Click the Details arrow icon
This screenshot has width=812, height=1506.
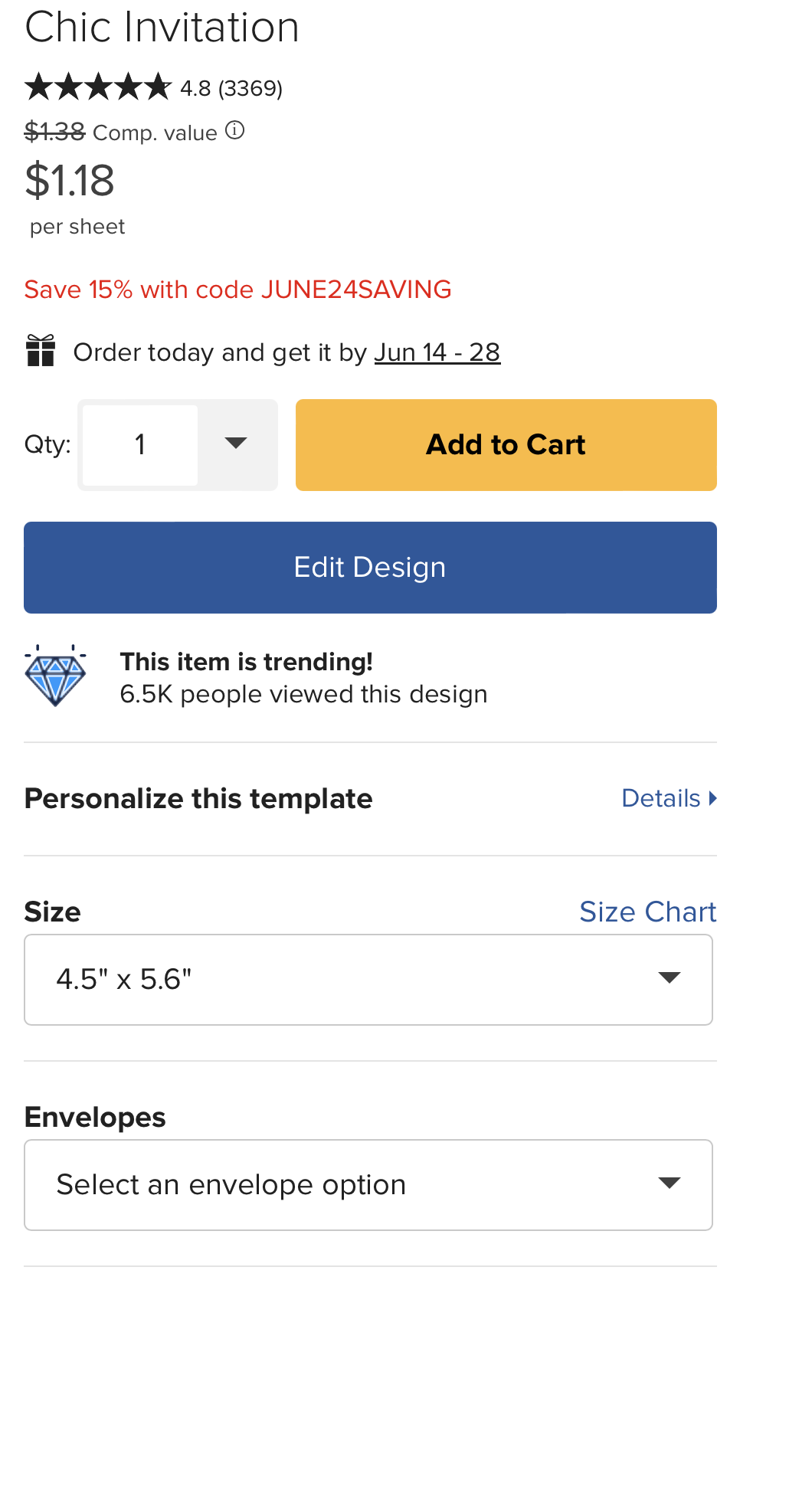[712, 798]
